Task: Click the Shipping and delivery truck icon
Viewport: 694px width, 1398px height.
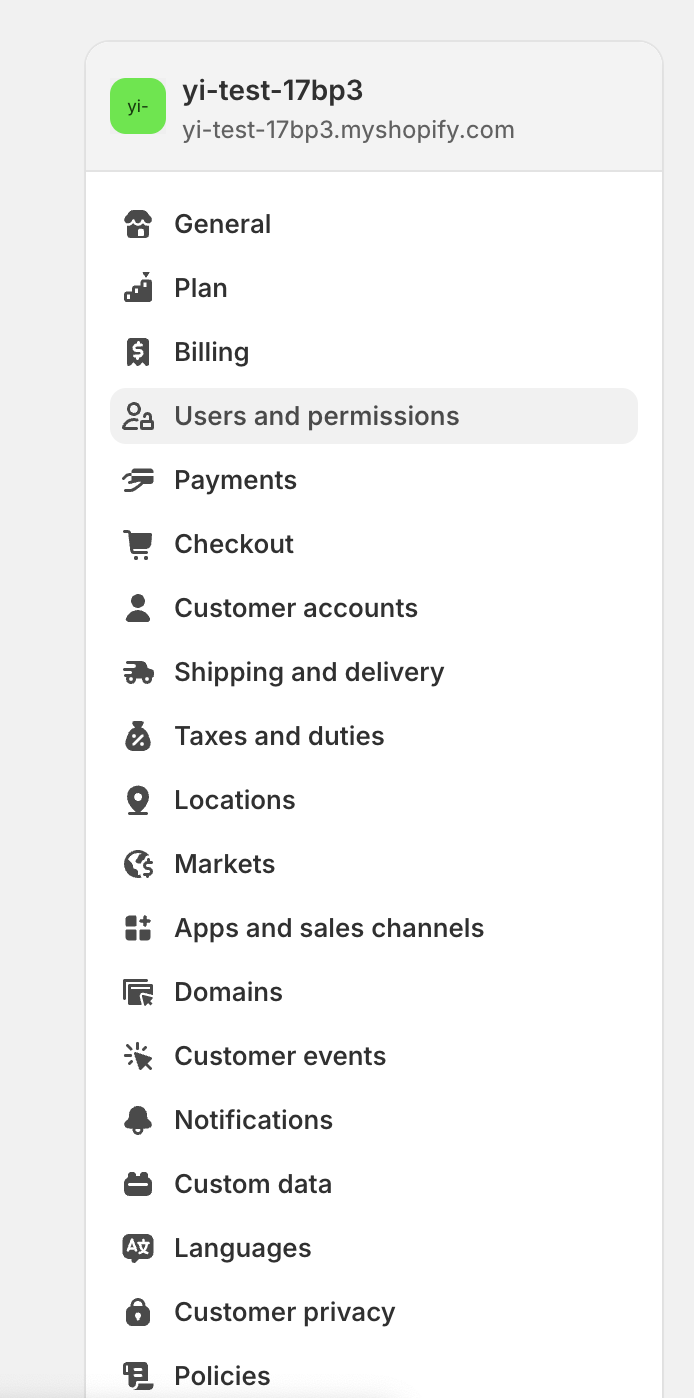Action: (138, 672)
